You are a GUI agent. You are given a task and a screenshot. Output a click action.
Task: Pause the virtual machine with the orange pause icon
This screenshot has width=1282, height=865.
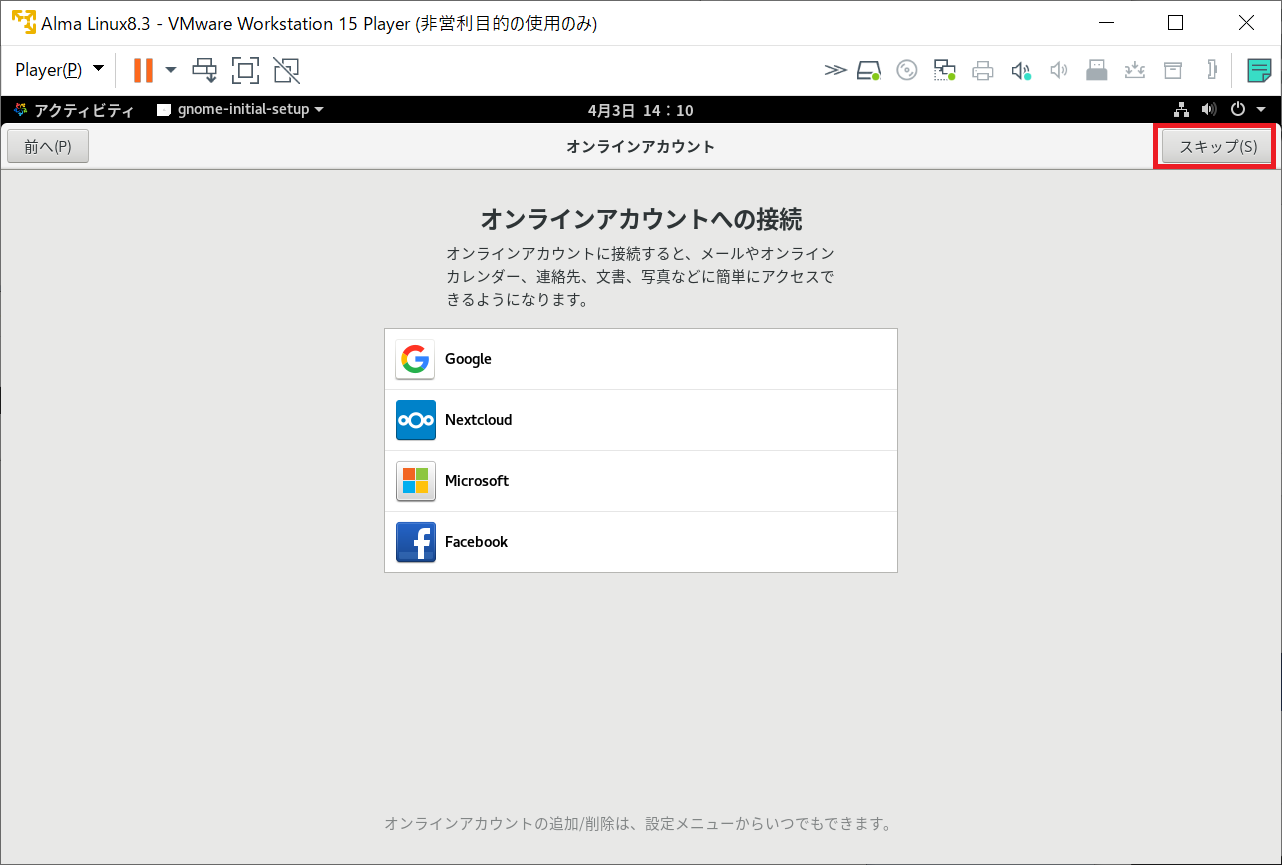143,70
